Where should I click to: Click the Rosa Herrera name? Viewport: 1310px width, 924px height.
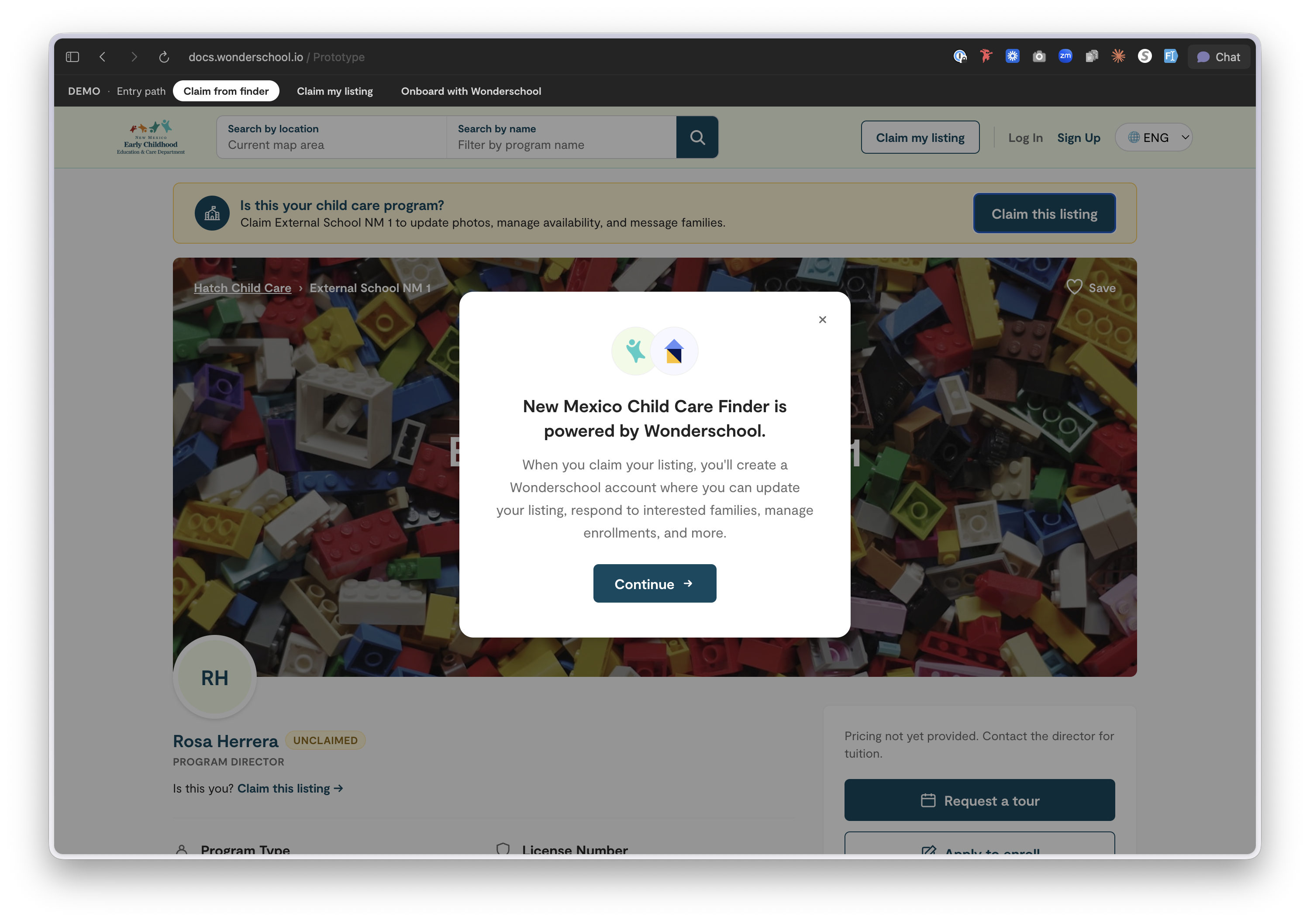click(225, 741)
